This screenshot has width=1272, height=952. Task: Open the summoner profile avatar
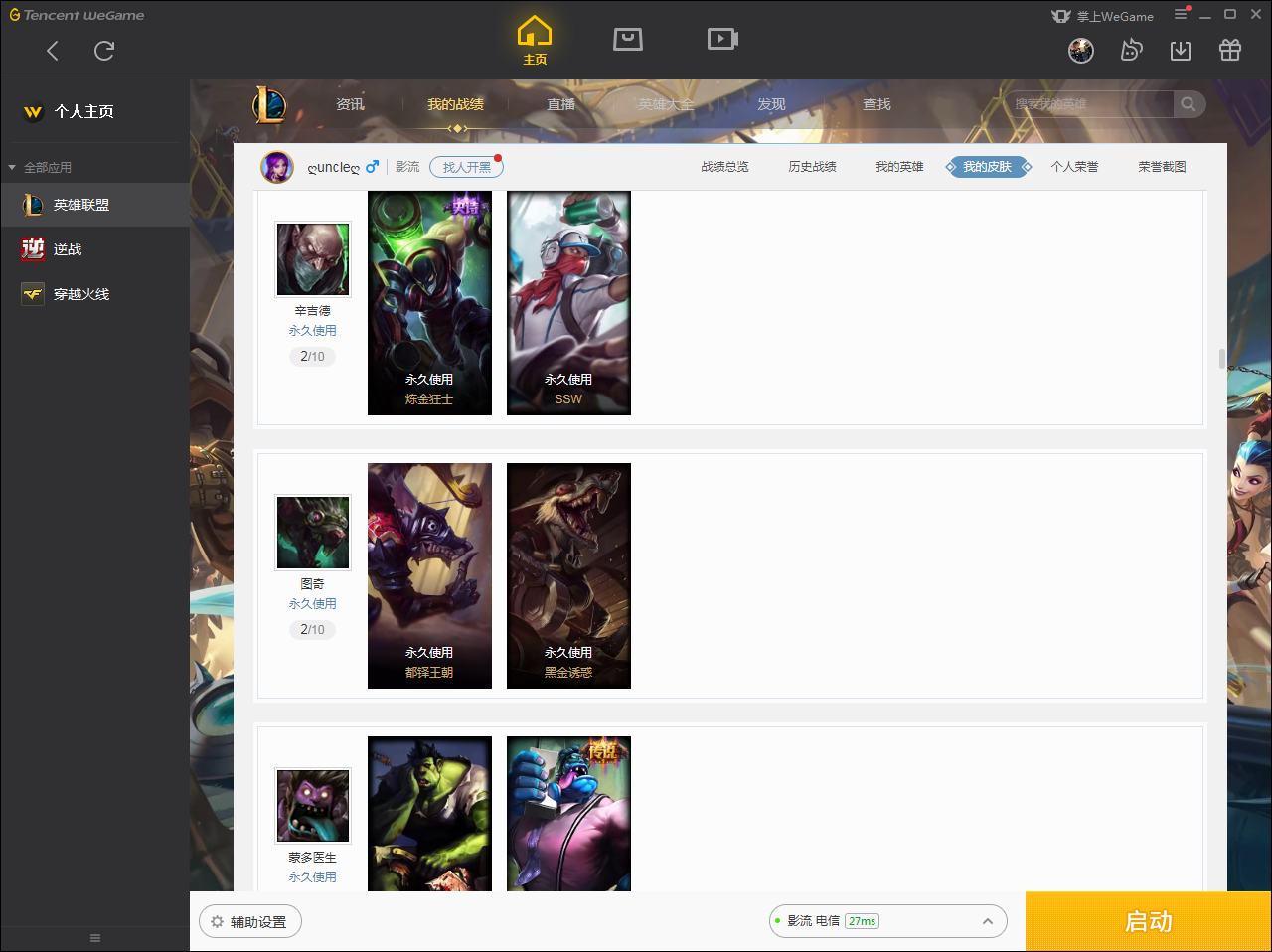pyautogui.click(x=277, y=167)
